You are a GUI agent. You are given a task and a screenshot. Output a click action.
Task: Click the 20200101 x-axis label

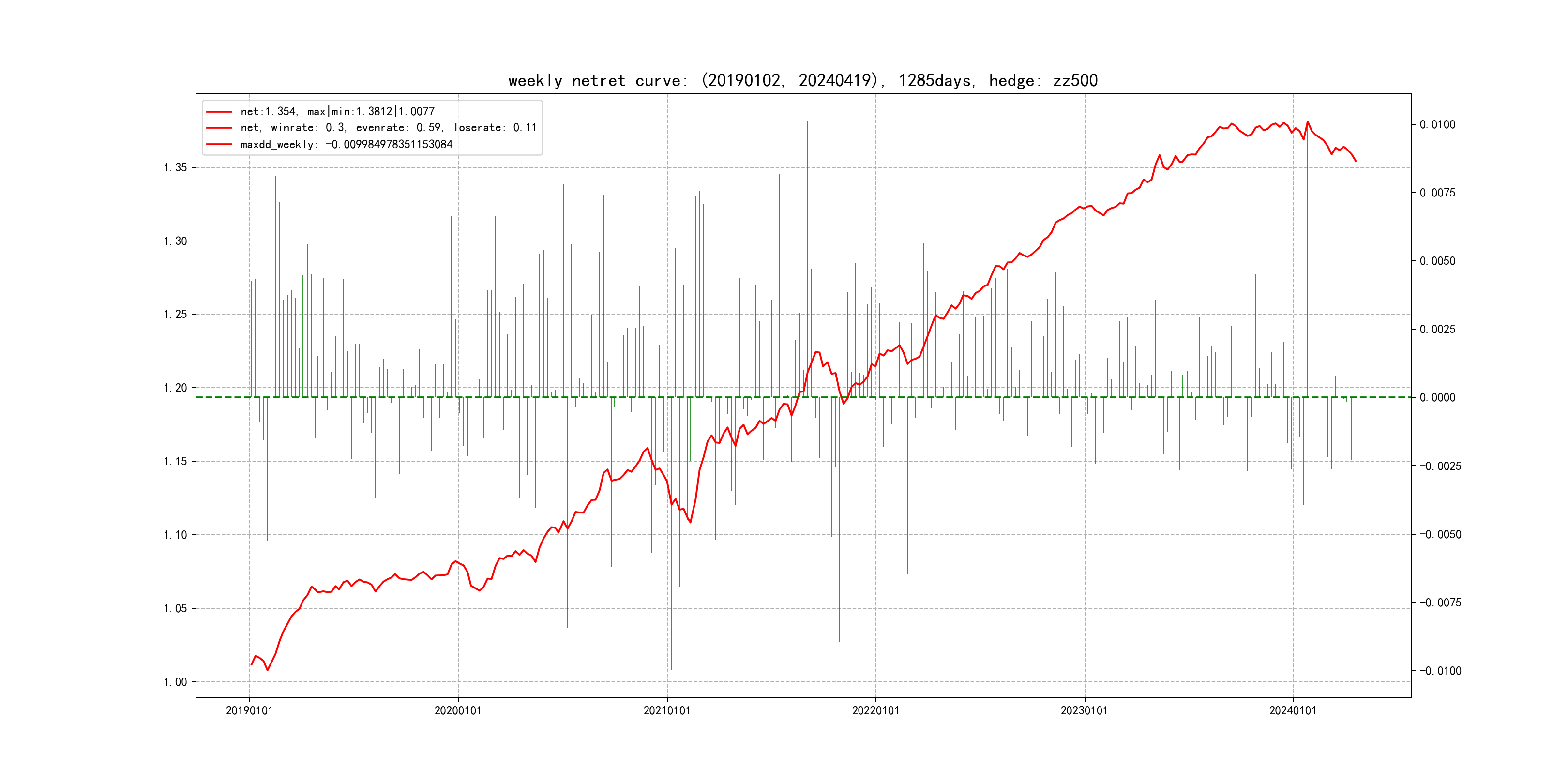click(x=458, y=710)
